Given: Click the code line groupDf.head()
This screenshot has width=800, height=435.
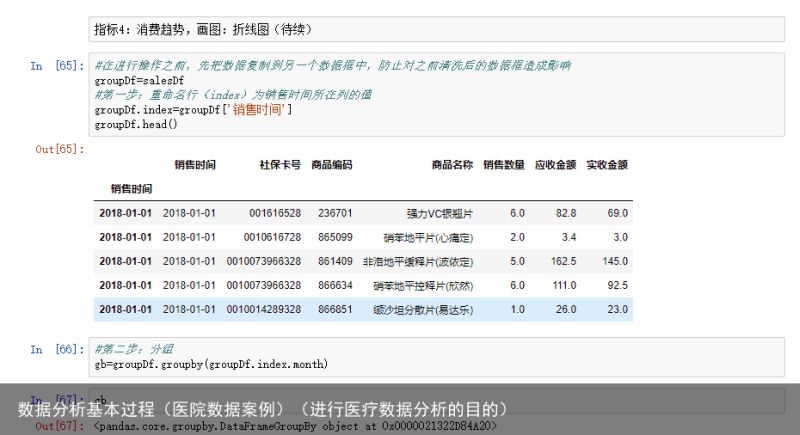Looking at the screenshot, I should [x=136, y=124].
